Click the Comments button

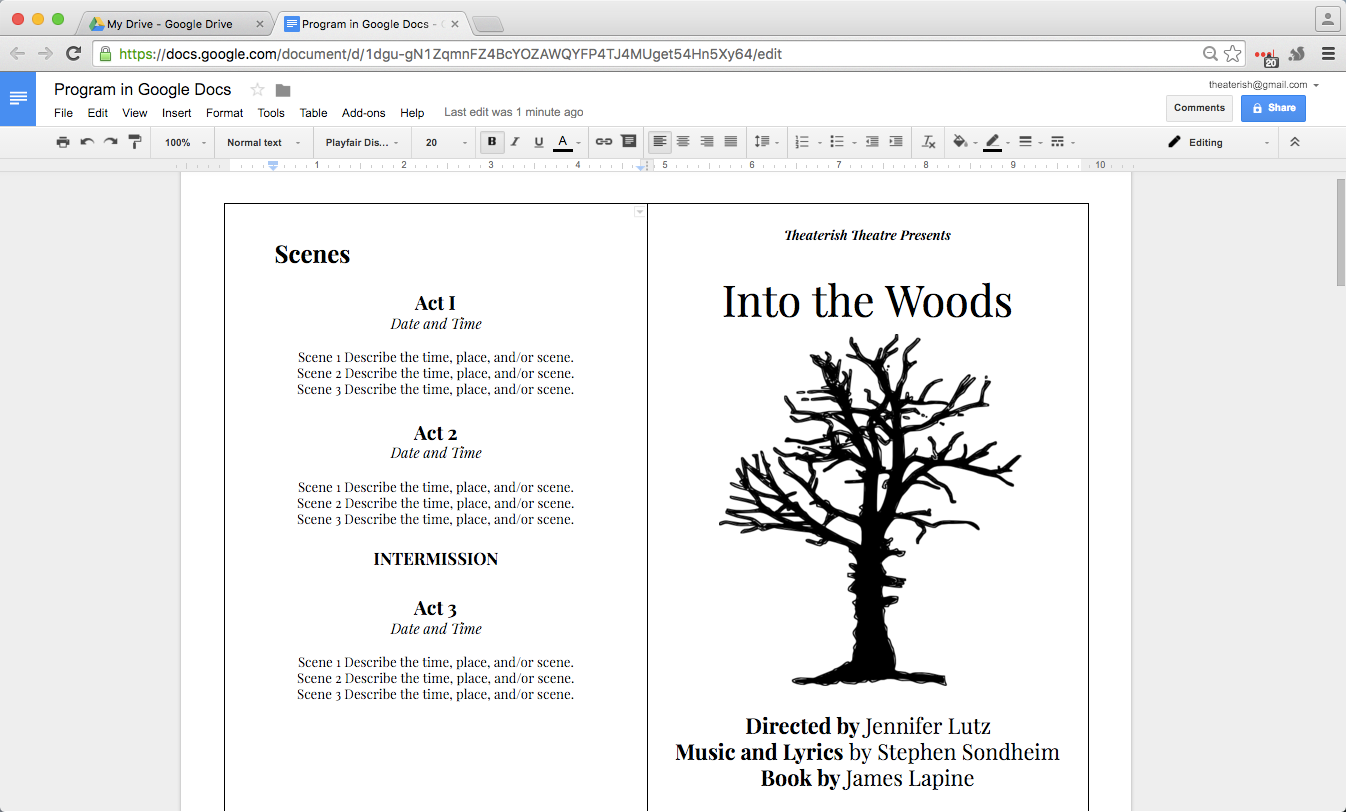pos(1199,108)
